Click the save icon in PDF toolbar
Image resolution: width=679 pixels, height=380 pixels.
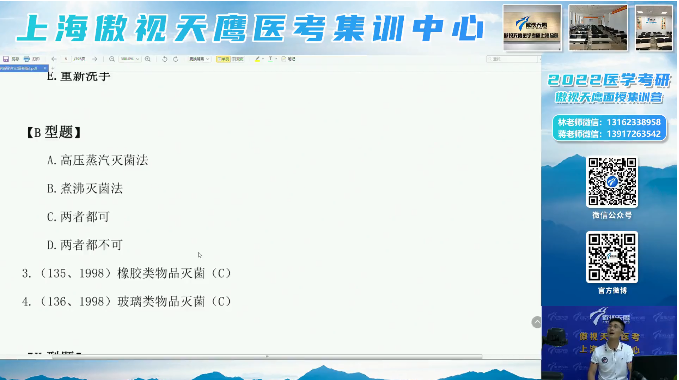(x=6, y=59)
